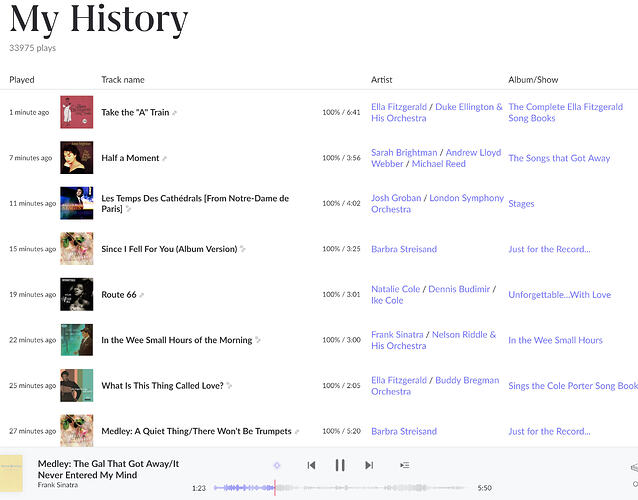638x500 pixels.
Task: Click the now-playing title Medley: The Gal That Got Away
Action: tap(108, 469)
